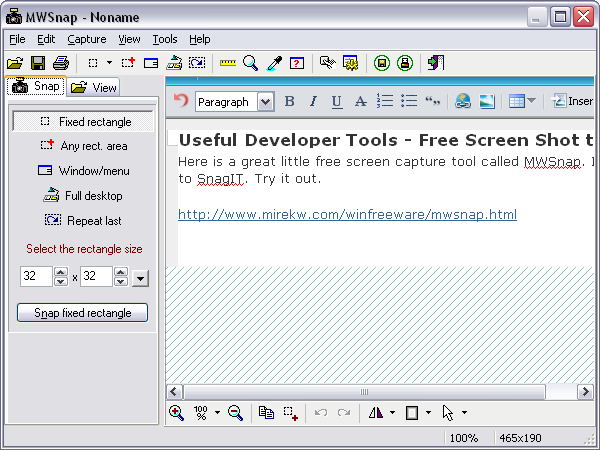Screen dimensions: 600x450
Task: Open the Help menu
Action: [200, 39]
